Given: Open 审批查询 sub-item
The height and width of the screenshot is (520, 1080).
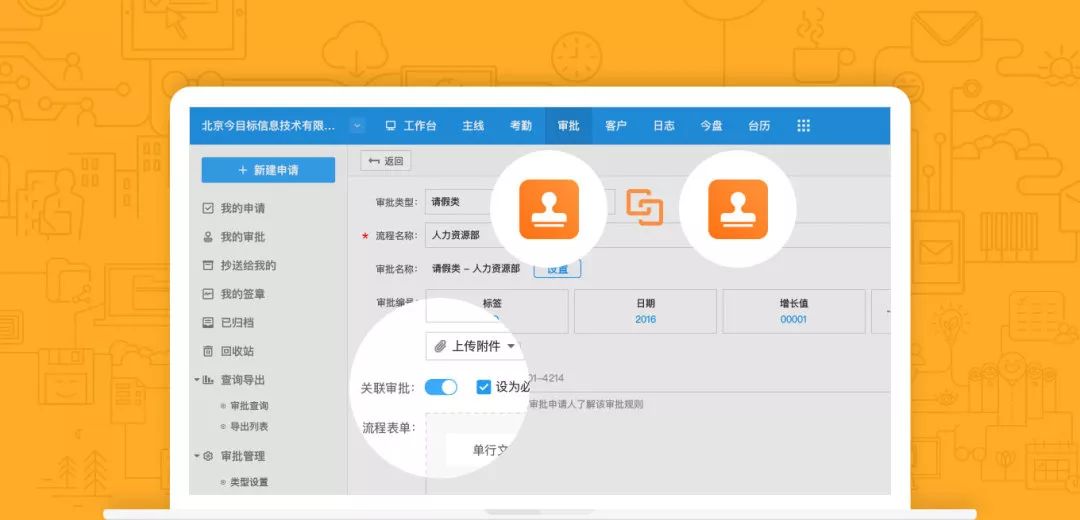Looking at the screenshot, I should pyautogui.click(x=249, y=406).
